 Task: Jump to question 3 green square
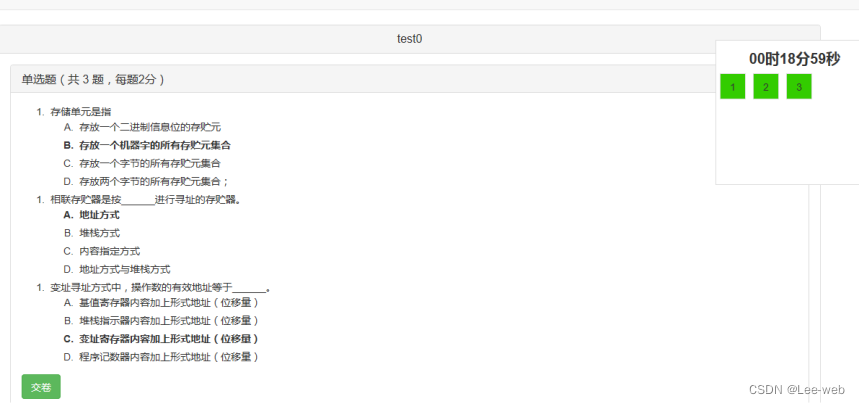point(799,87)
